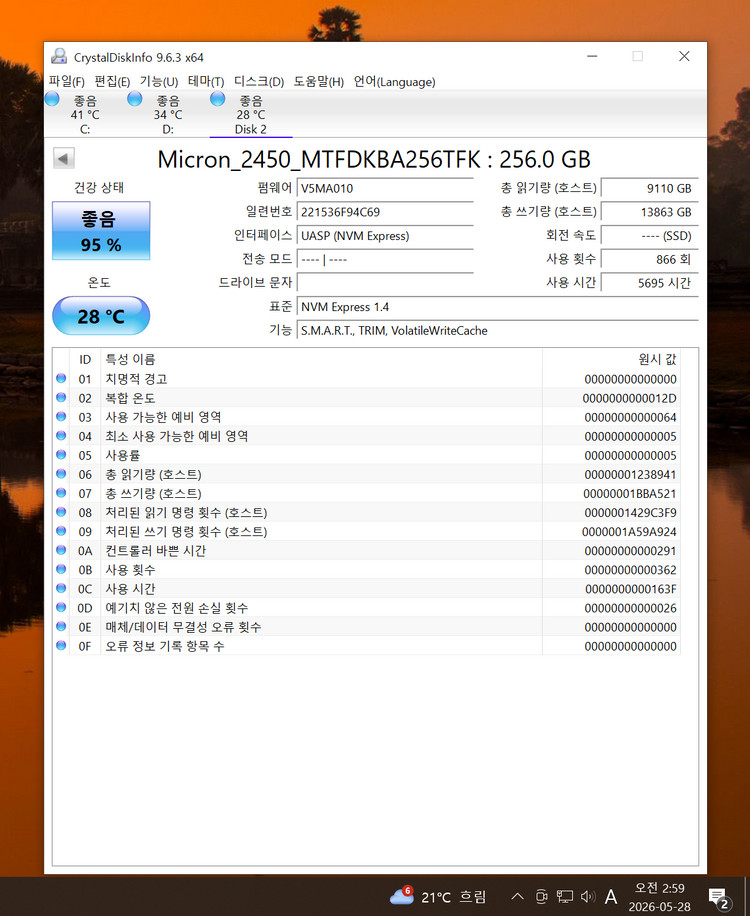Screen dimensions: 750x916
Task: Click total host writes value 13863 GB
Action: tap(650, 211)
